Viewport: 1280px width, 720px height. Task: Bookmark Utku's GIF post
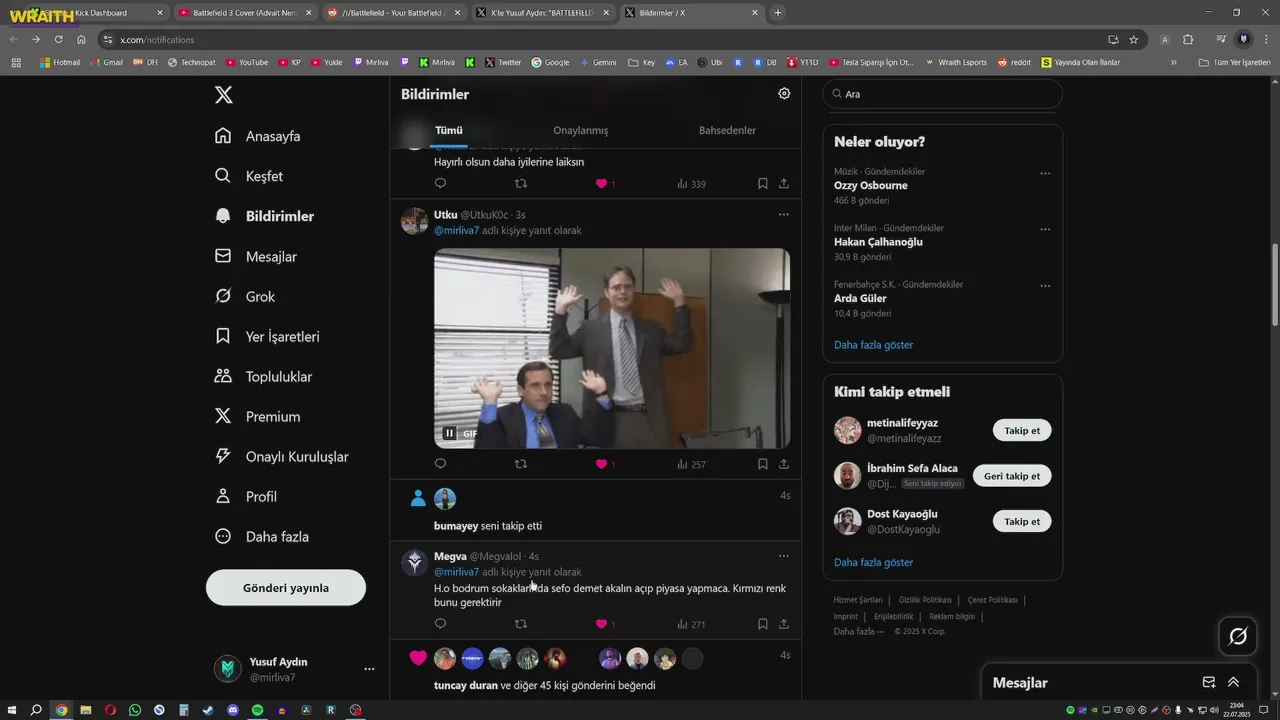click(762, 464)
